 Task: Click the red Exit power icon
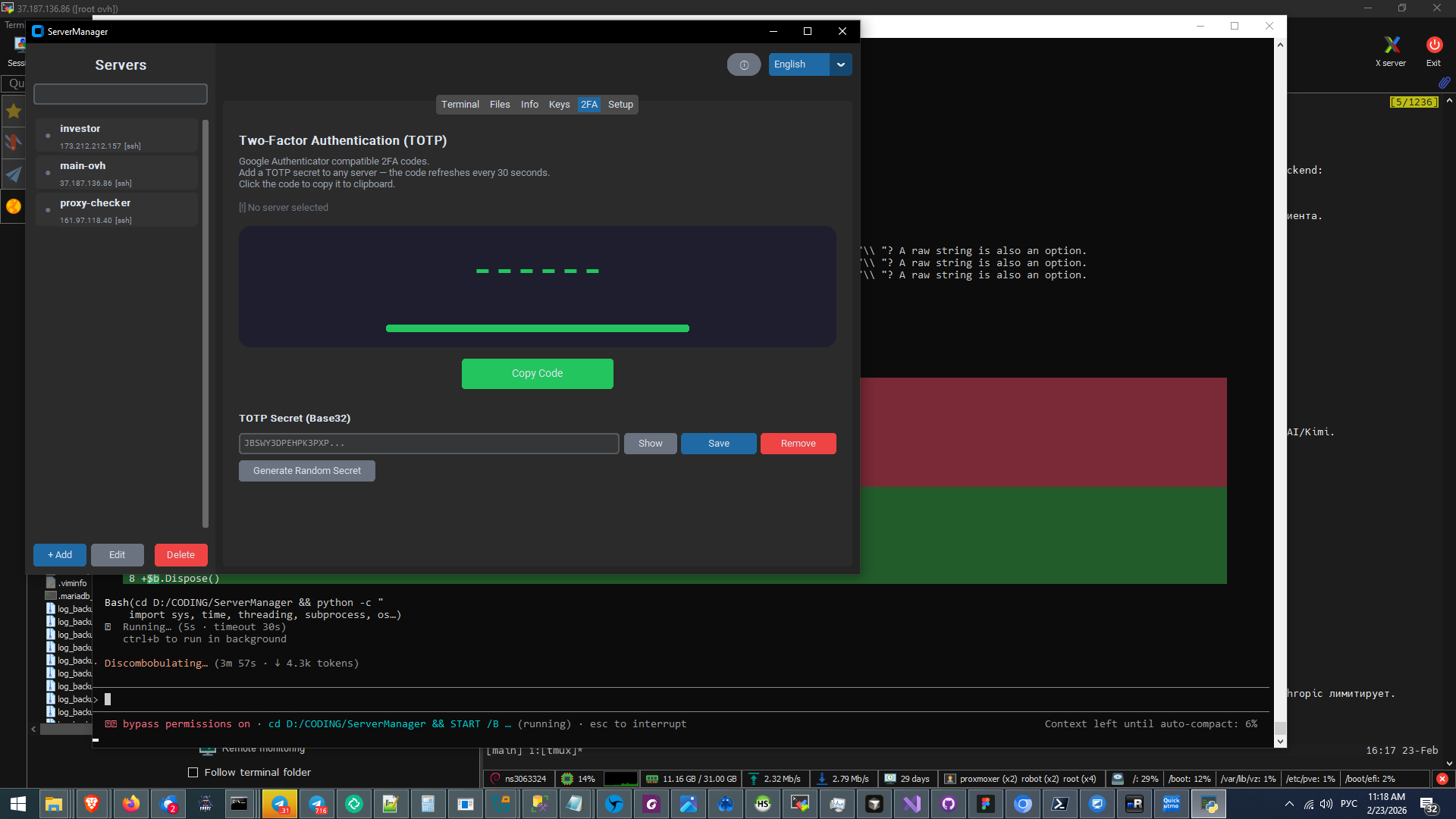coord(1433,45)
